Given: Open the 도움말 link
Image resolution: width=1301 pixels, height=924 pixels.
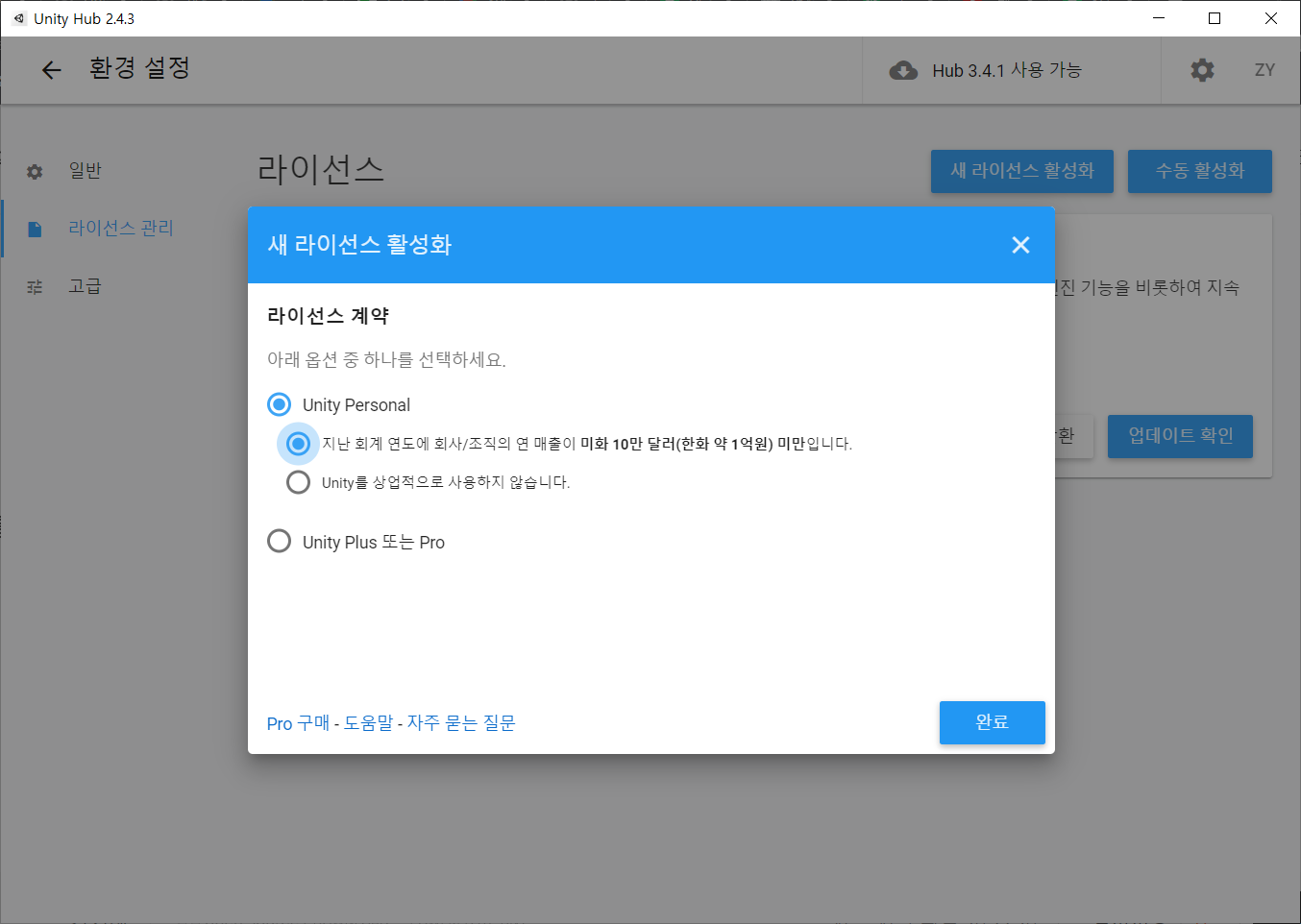Looking at the screenshot, I should tap(368, 723).
